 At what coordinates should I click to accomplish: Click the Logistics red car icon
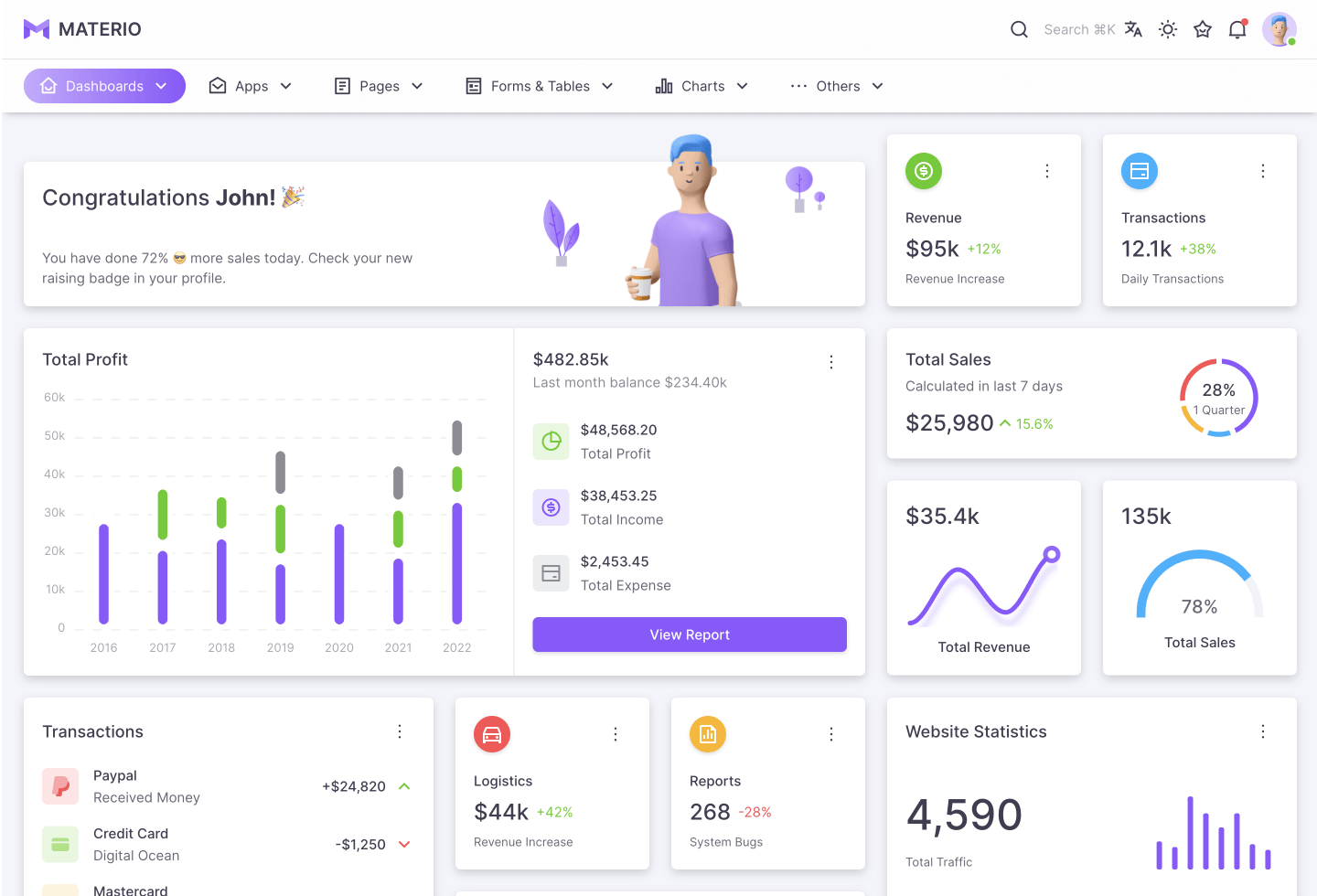pyautogui.click(x=492, y=734)
